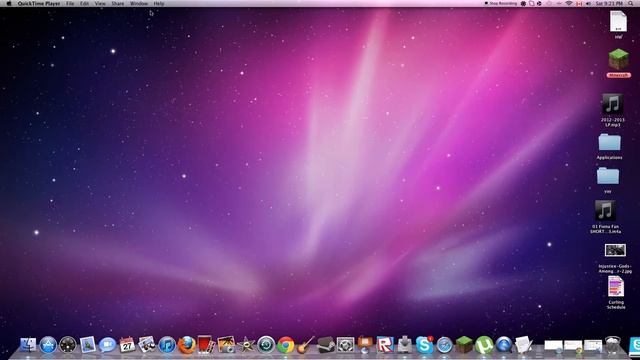Image resolution: width=640 pixels, height=360 pixels.
Task: Open the Apple menu
Action: [x=9, y=3]
